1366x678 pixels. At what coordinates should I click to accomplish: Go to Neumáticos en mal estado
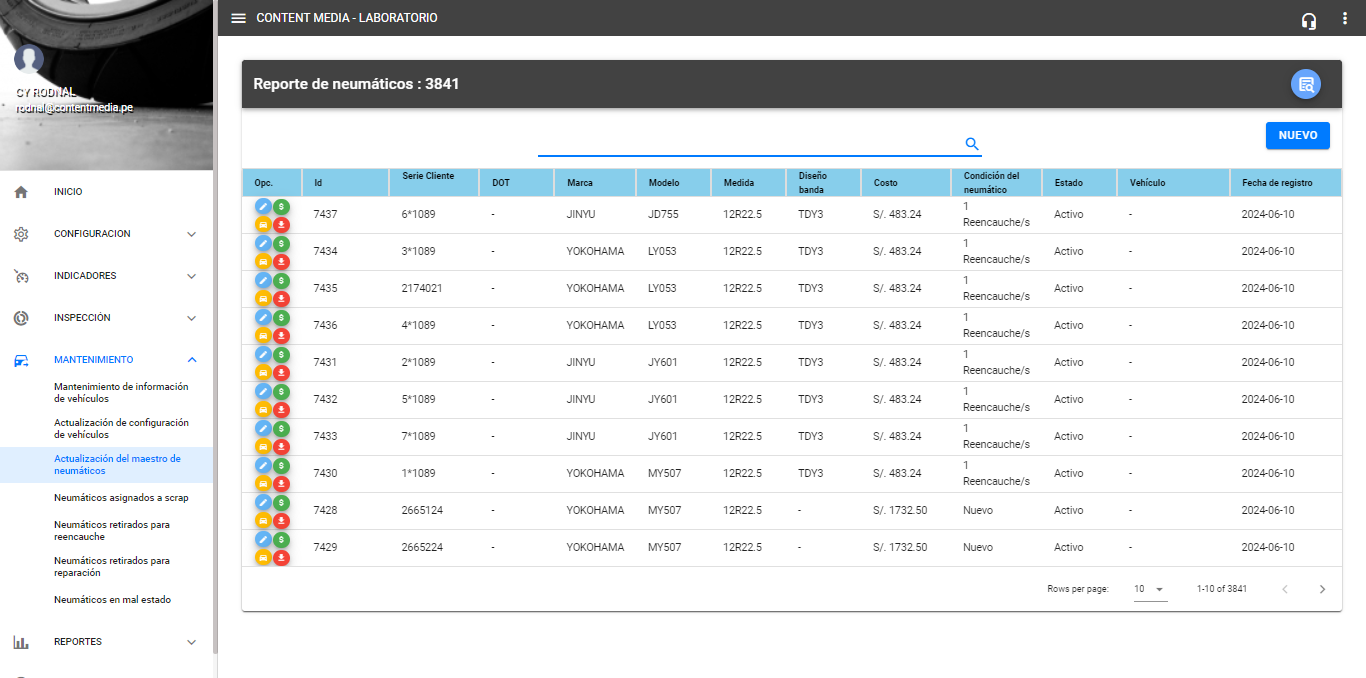112,600
